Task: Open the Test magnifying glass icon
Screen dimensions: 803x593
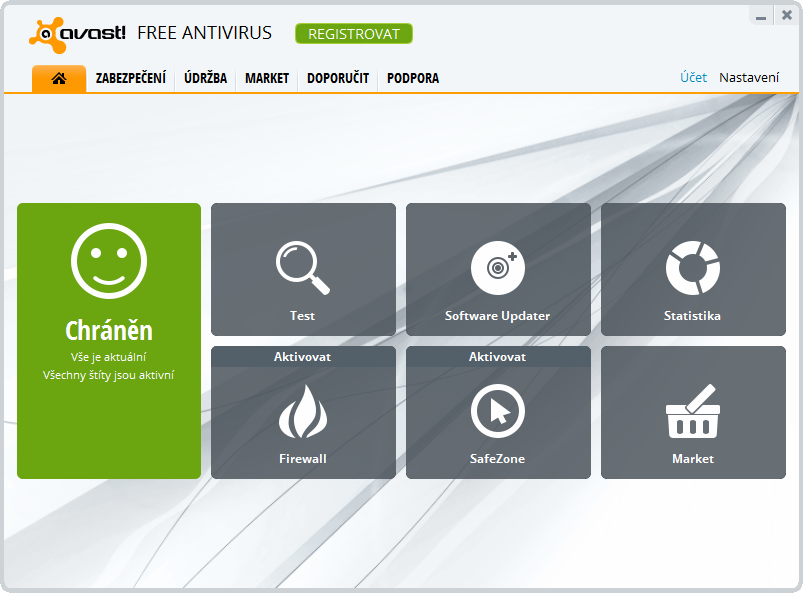Action: coord(303,268)
